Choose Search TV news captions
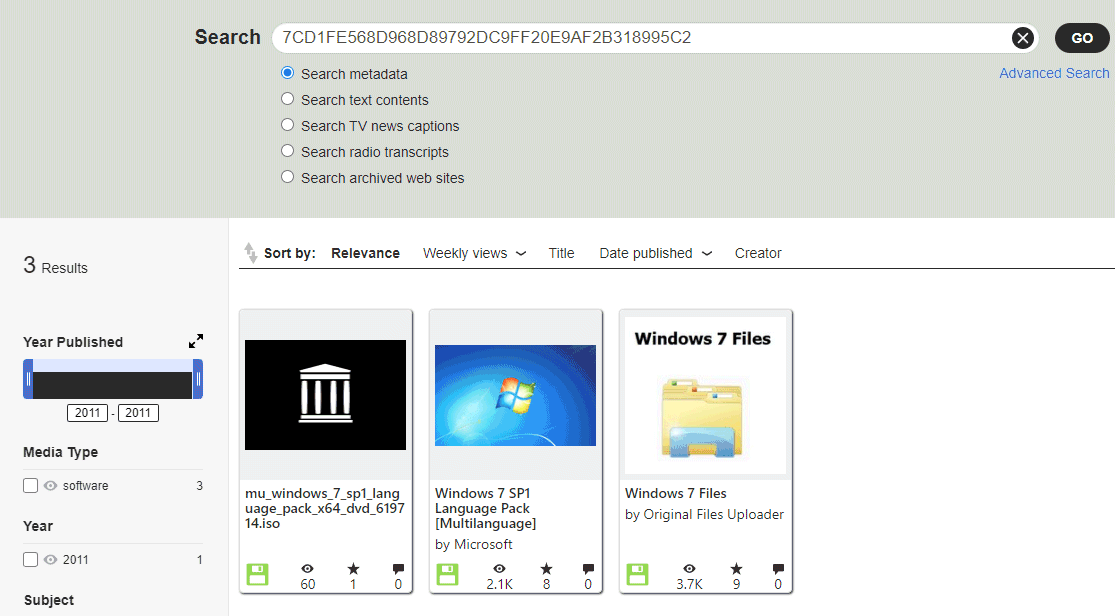Screen dimensions: 1115x616 287,124
